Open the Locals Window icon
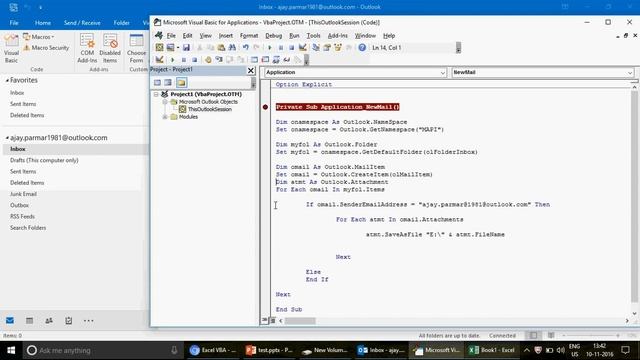The image size is (640, 360). (x=254, y=60)
